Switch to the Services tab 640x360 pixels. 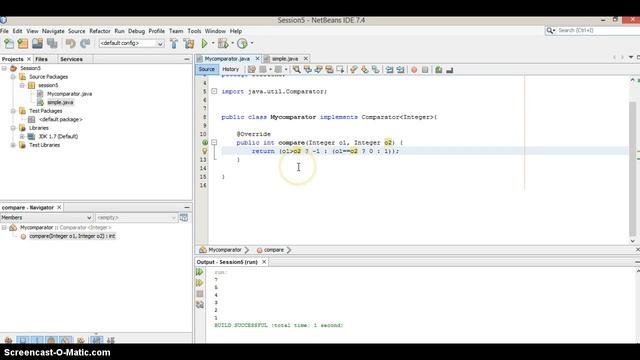(x=71, y=59)
